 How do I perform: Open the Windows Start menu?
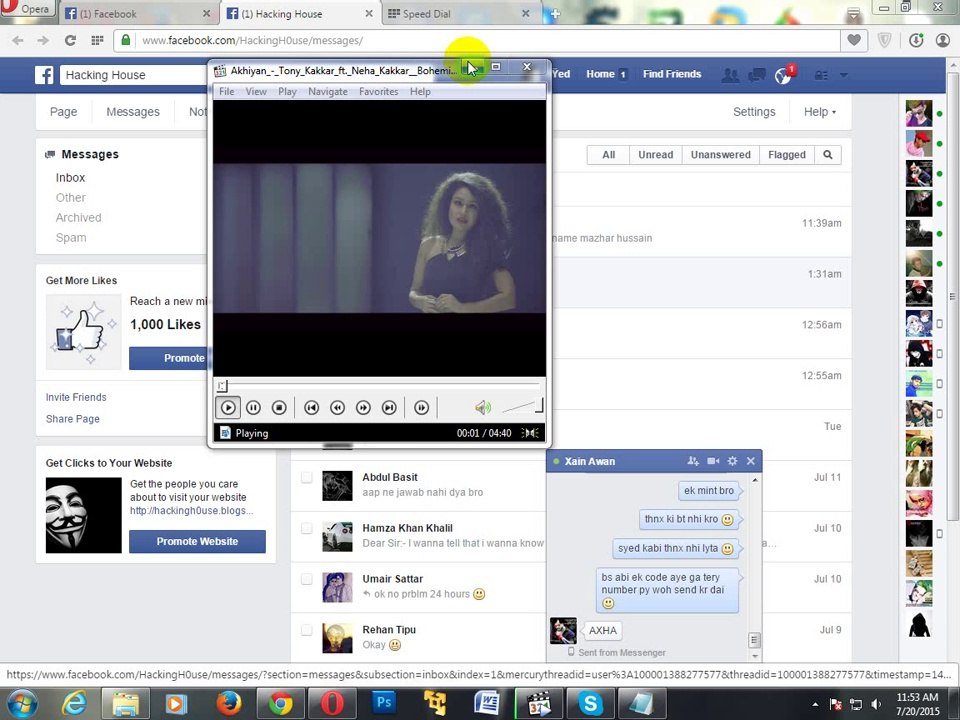click(22, 703)
